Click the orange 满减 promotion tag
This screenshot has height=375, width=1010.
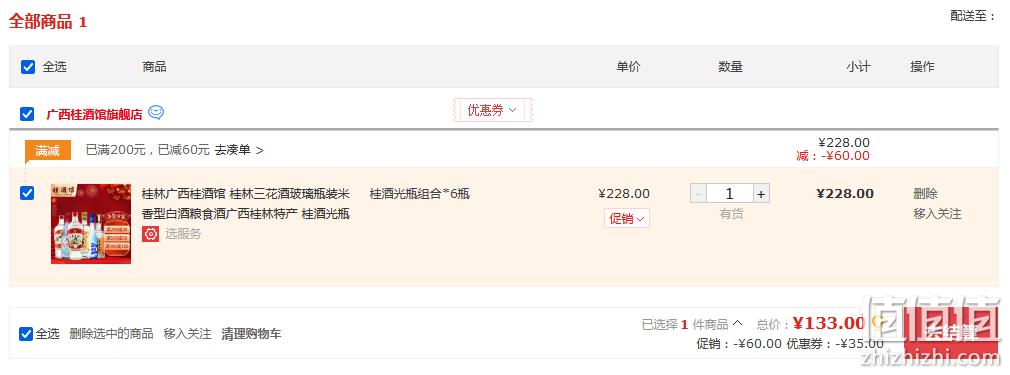(48, 151)
